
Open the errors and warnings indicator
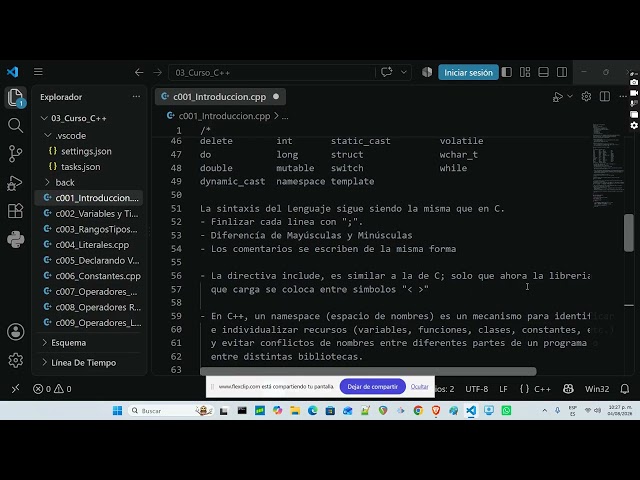pyautogui.click(x=52, y=389)
